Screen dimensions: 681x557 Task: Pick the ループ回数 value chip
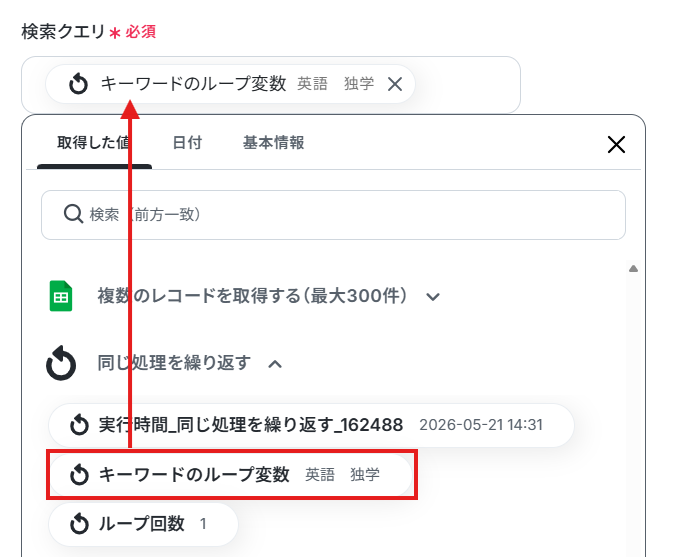coord(143,524)
